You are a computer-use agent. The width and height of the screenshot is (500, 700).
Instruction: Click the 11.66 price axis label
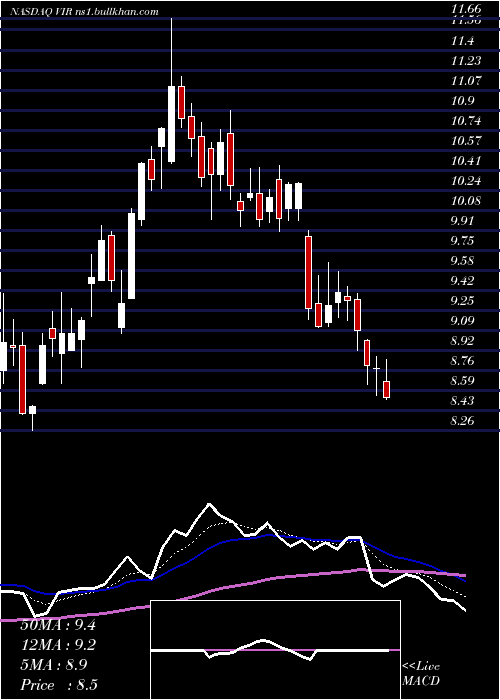coord(466,8)
